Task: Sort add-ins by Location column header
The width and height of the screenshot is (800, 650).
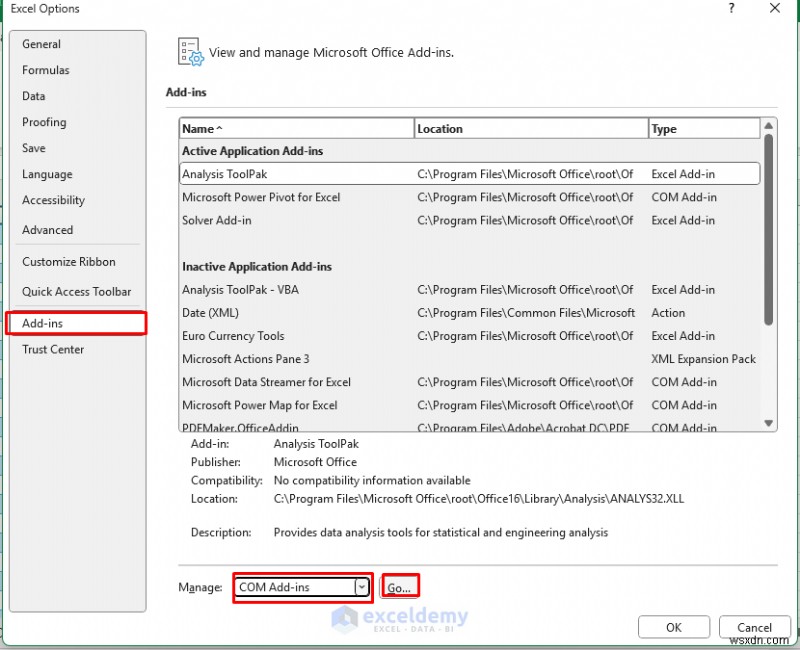Action: tap(531, 129)
